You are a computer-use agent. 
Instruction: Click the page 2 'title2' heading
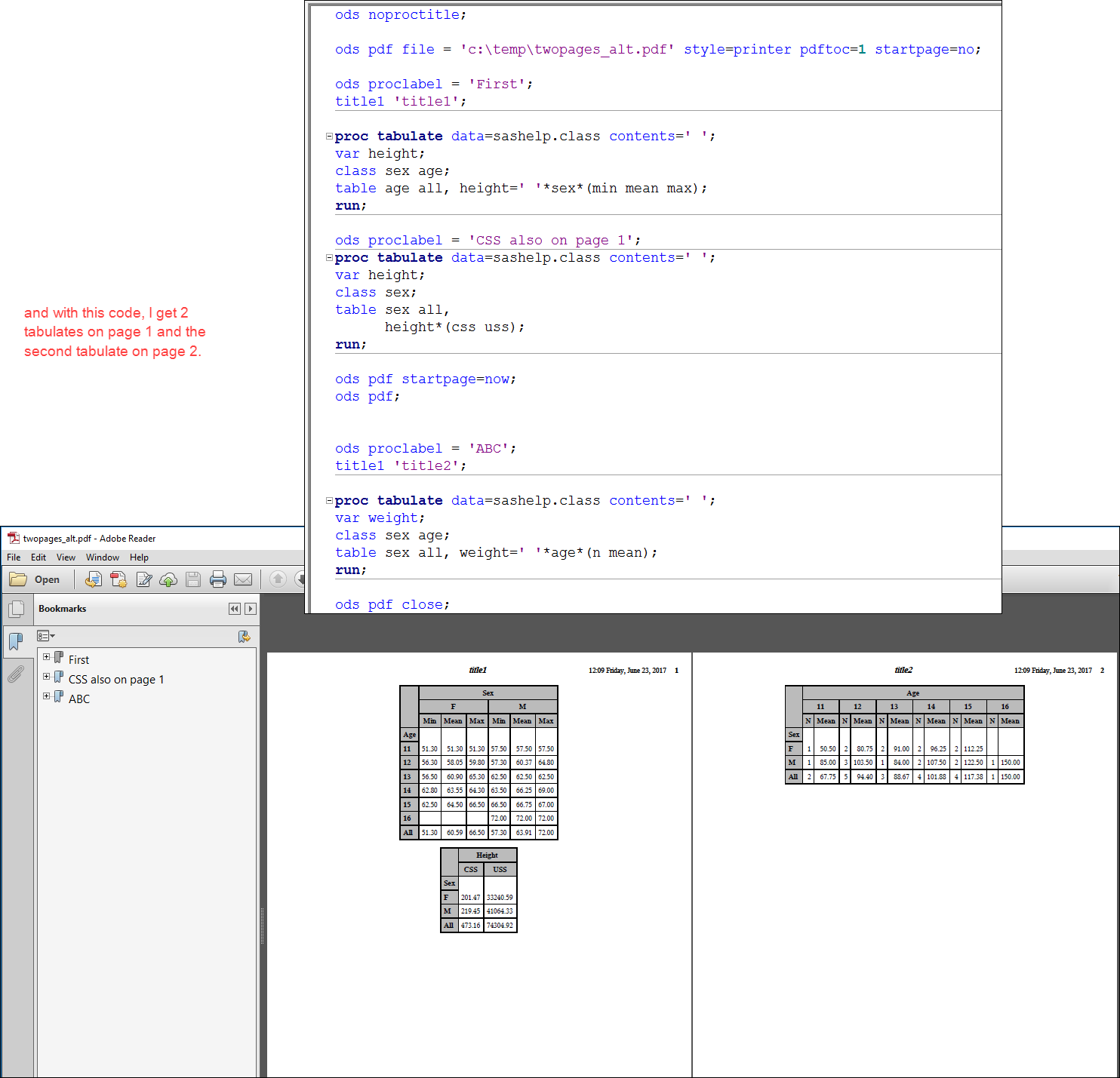point(903,670)
